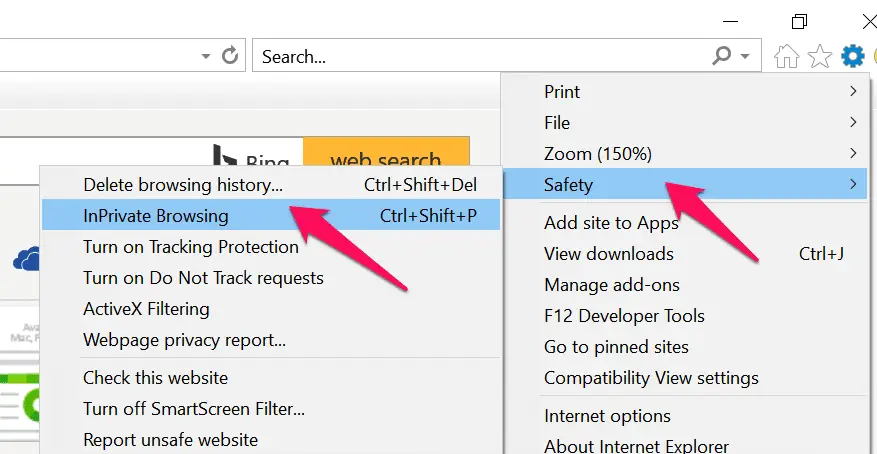The height and width of the screenshot is (454, 877).
Task: Expand the Print submenu
Action: [685, 91]
